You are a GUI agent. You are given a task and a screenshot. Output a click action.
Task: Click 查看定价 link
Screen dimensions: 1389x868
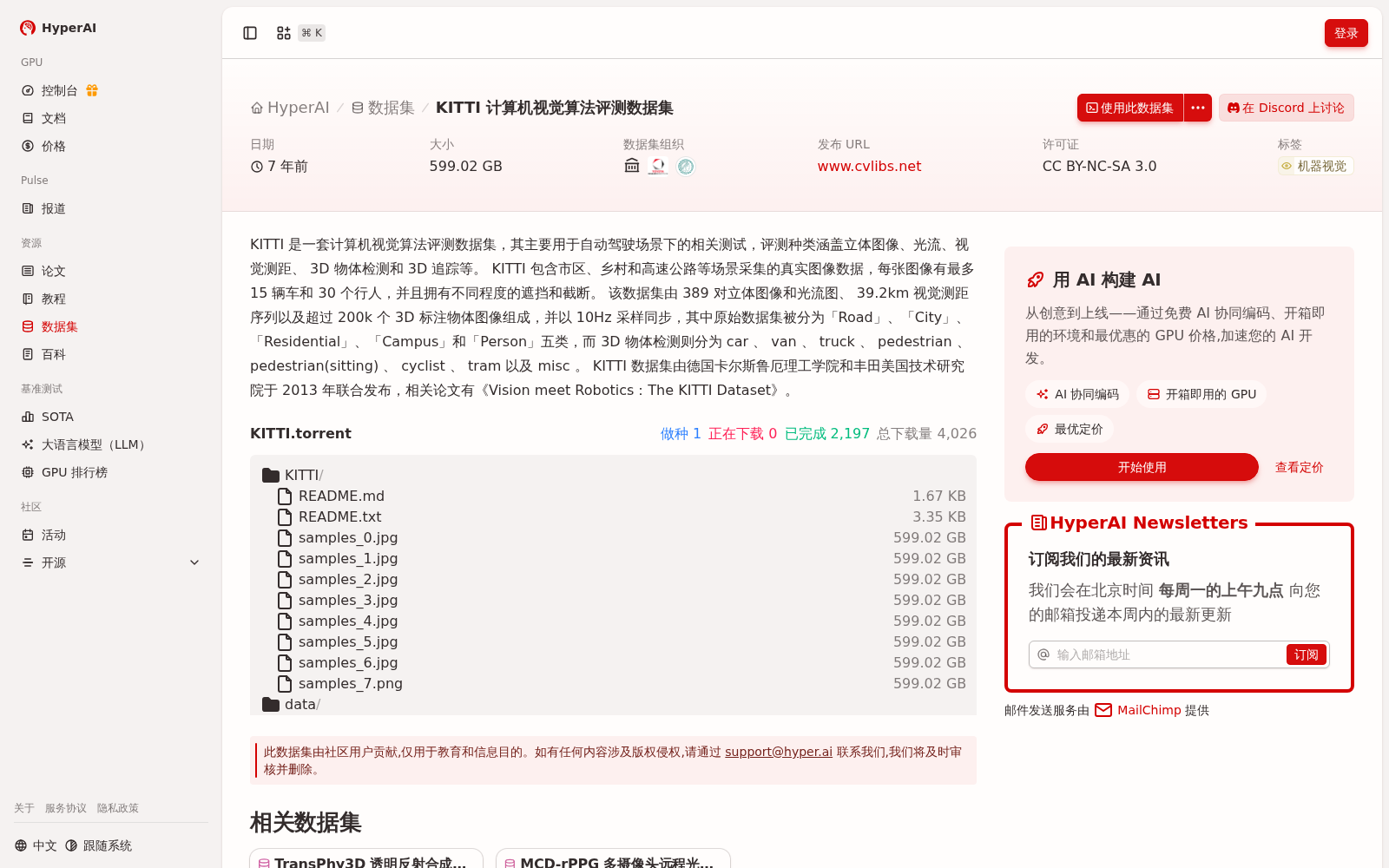click(1299, 467)
